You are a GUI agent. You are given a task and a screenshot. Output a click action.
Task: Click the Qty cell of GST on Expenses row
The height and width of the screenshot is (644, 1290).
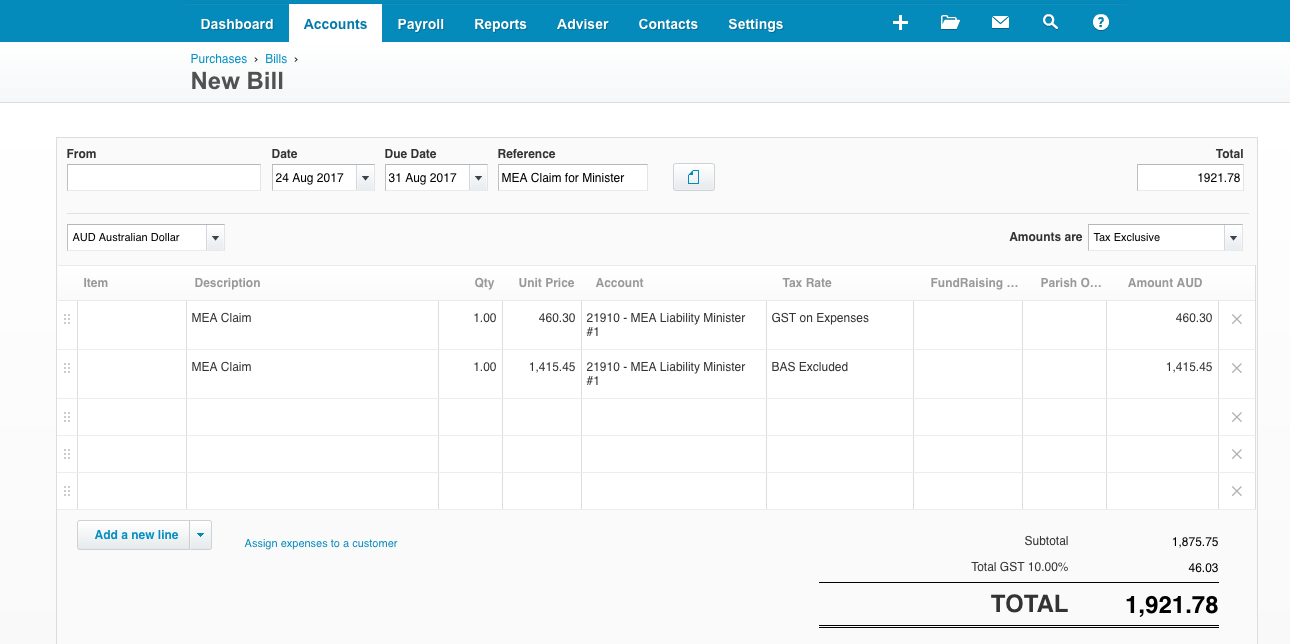point(471,325)
